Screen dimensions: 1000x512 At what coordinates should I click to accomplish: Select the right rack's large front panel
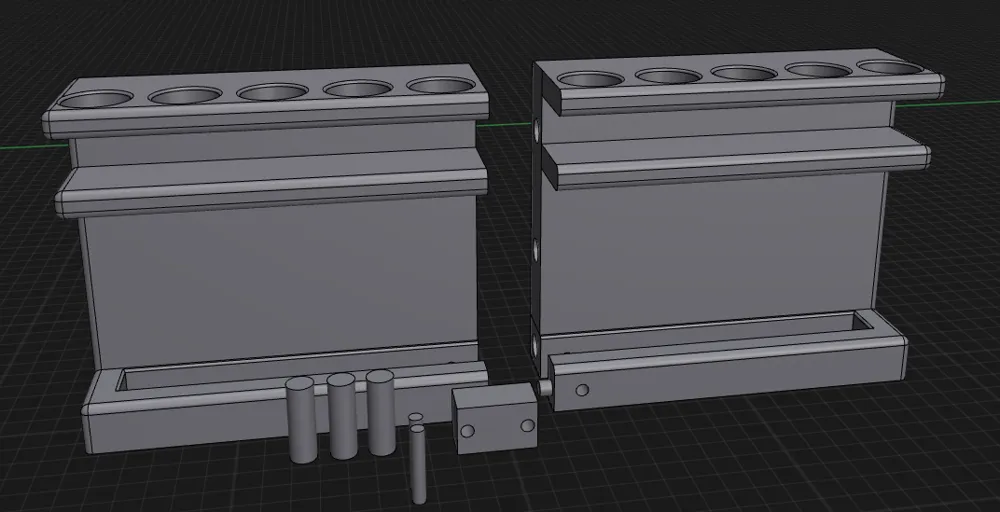tap(710, 252)
